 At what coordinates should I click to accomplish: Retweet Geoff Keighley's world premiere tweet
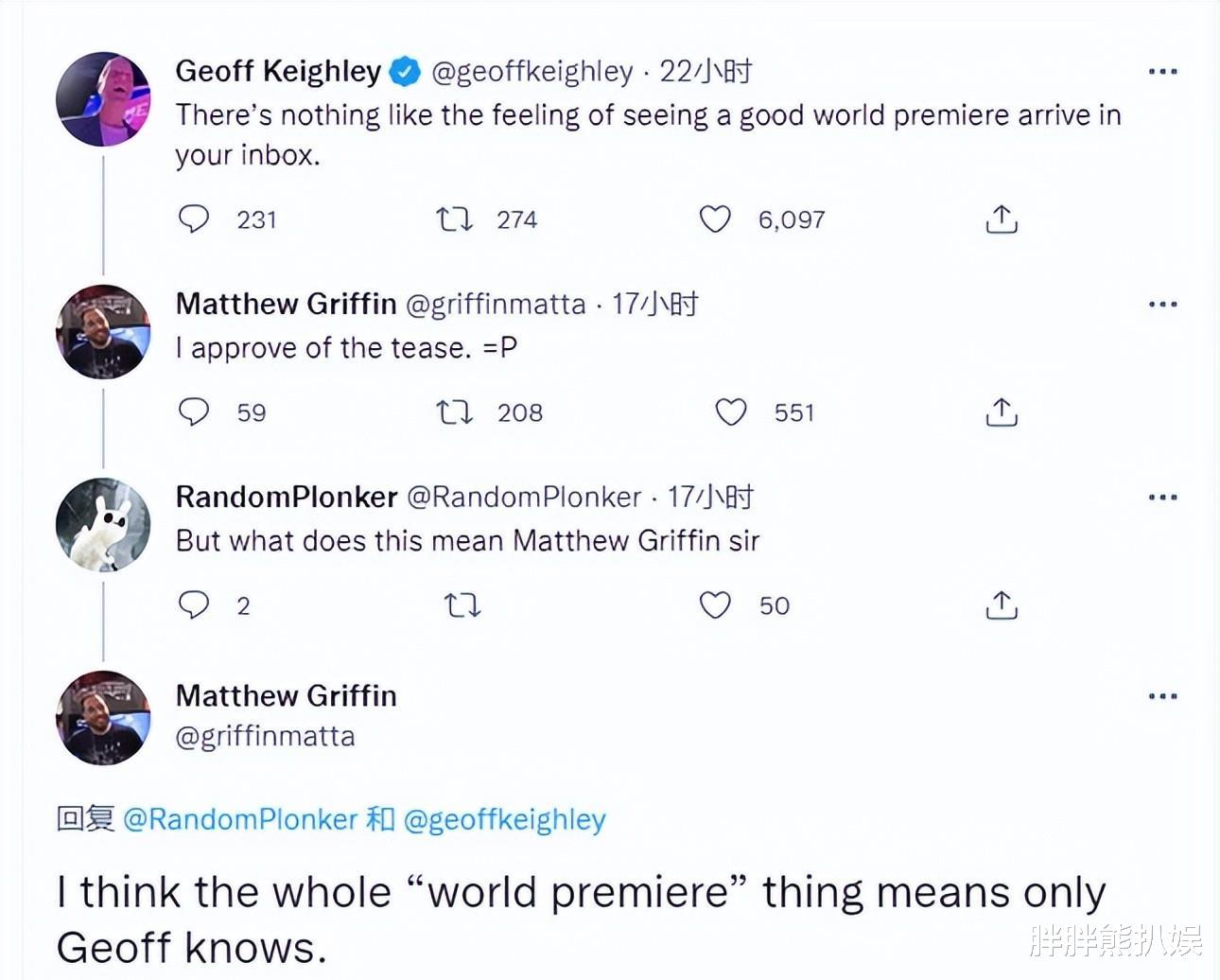coord(454,219)
